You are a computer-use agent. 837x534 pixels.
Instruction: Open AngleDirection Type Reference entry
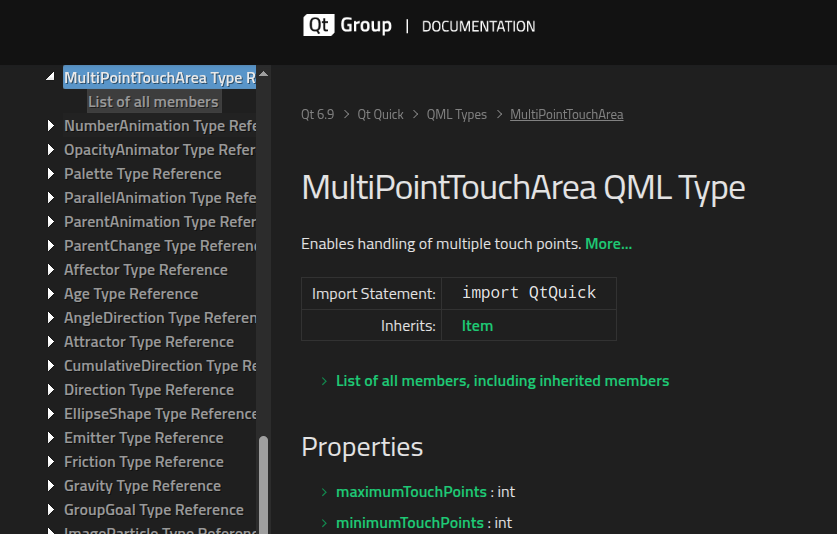coord(160,318)
